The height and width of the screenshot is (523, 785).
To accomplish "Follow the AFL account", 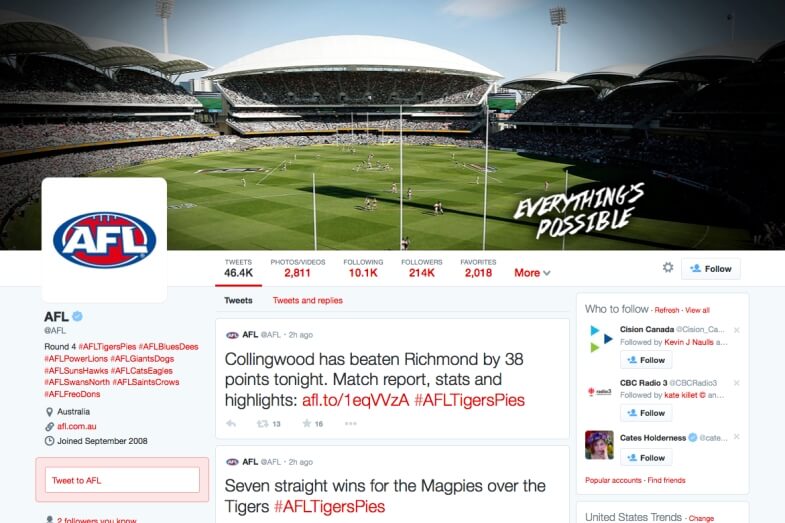I will pos(710,269).
